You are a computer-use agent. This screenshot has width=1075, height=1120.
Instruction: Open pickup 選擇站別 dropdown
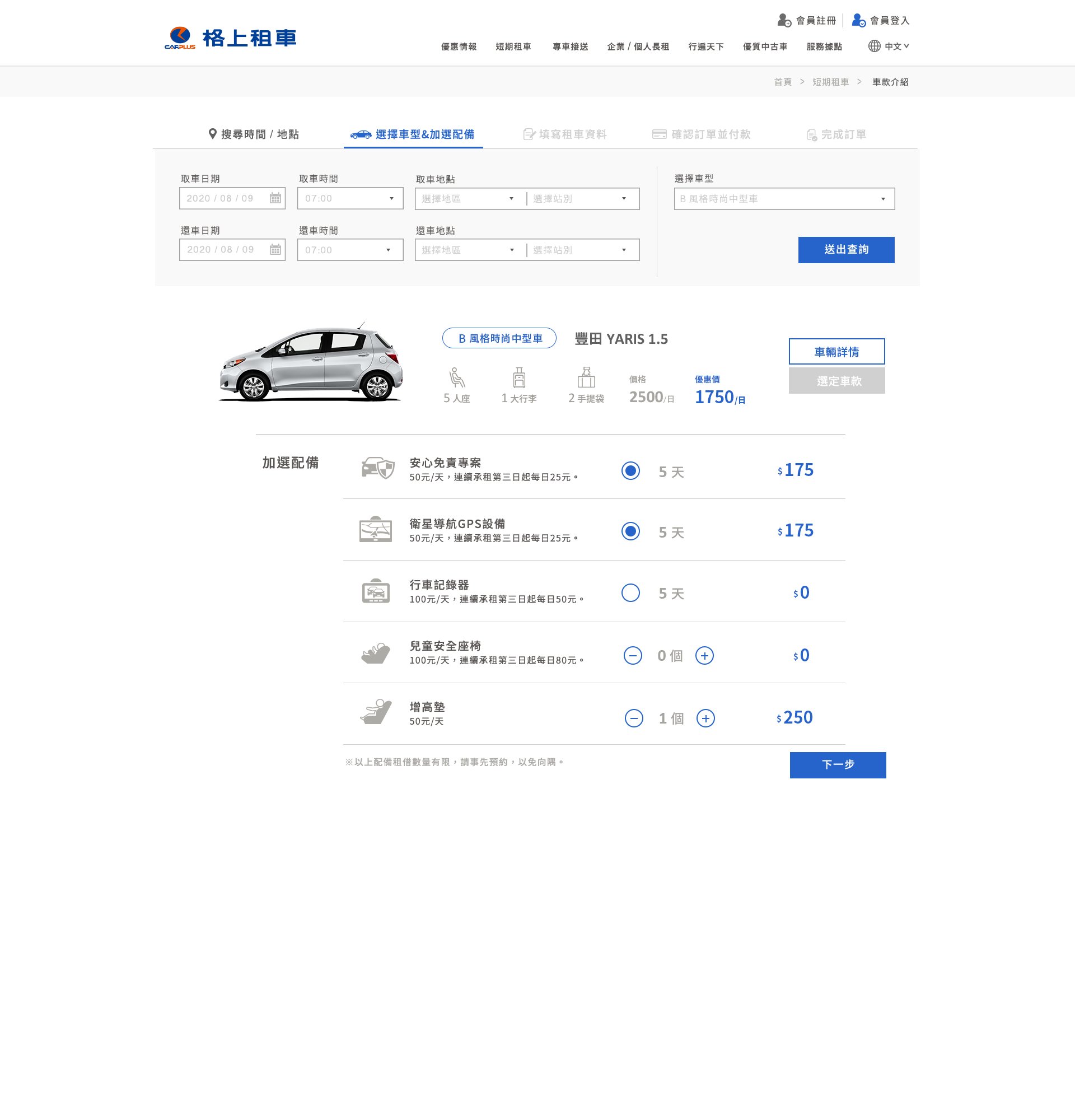pos(583,198)
